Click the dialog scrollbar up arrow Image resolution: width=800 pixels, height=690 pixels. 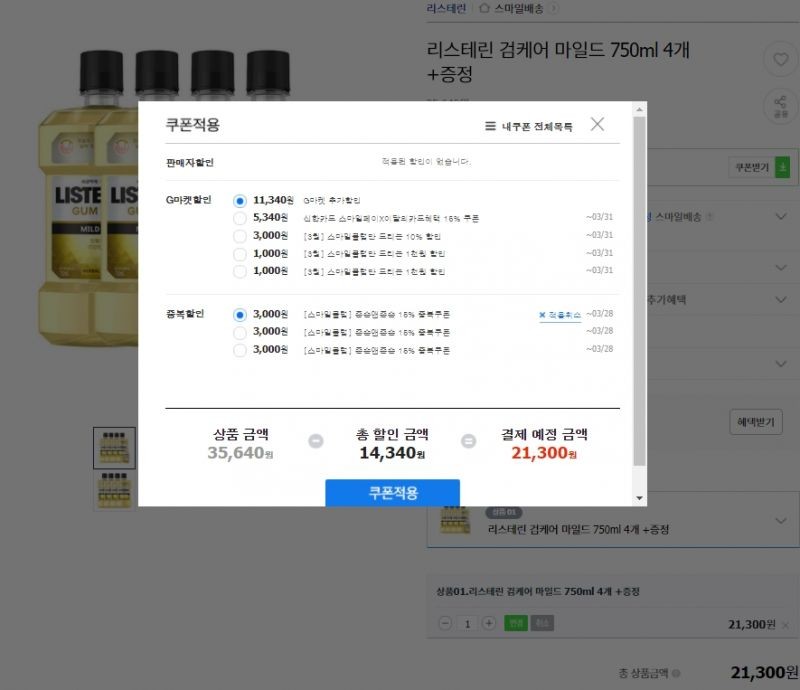[639, 109]
